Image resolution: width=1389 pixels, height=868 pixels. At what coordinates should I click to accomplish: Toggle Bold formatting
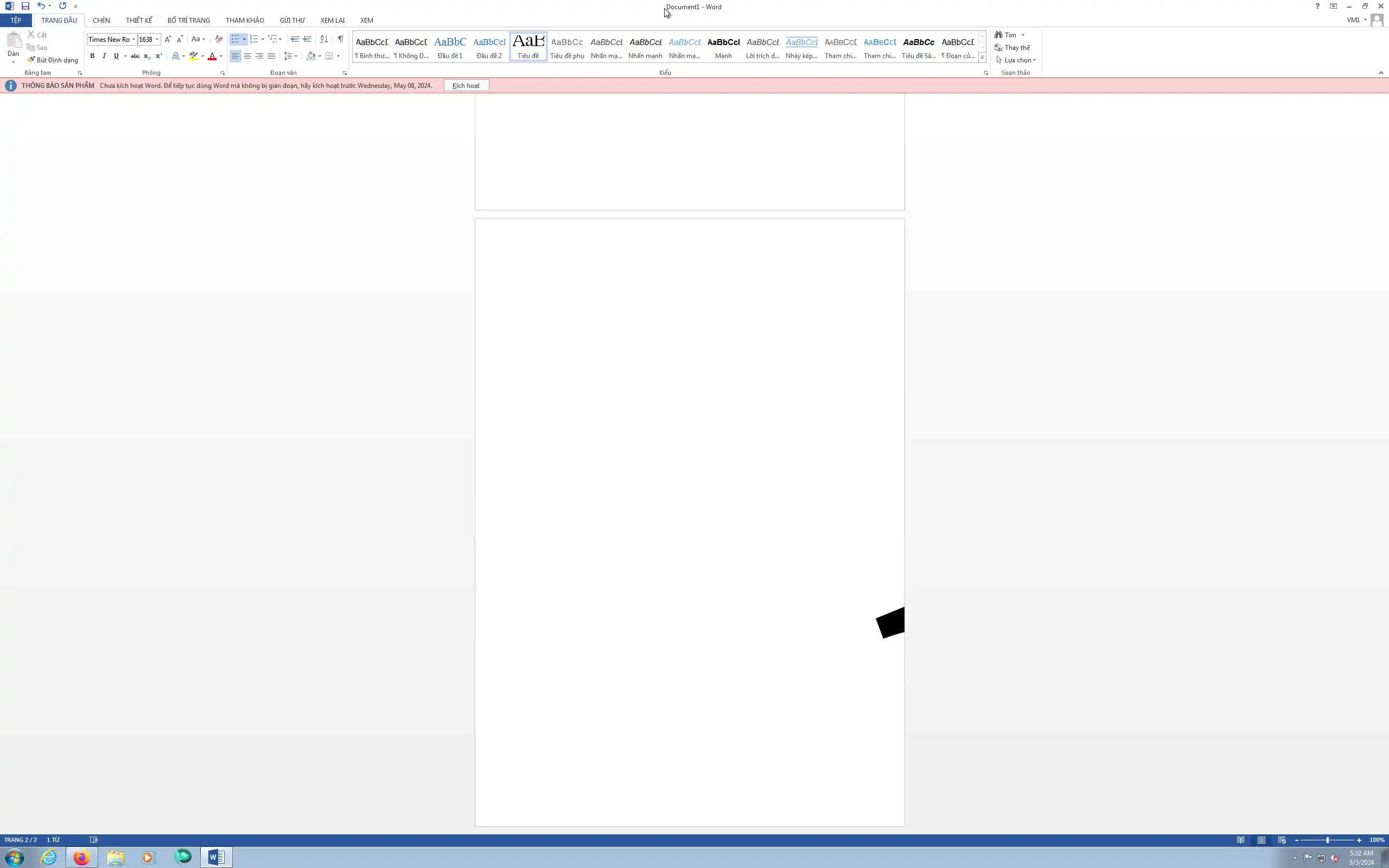click(x=92, y=56)
